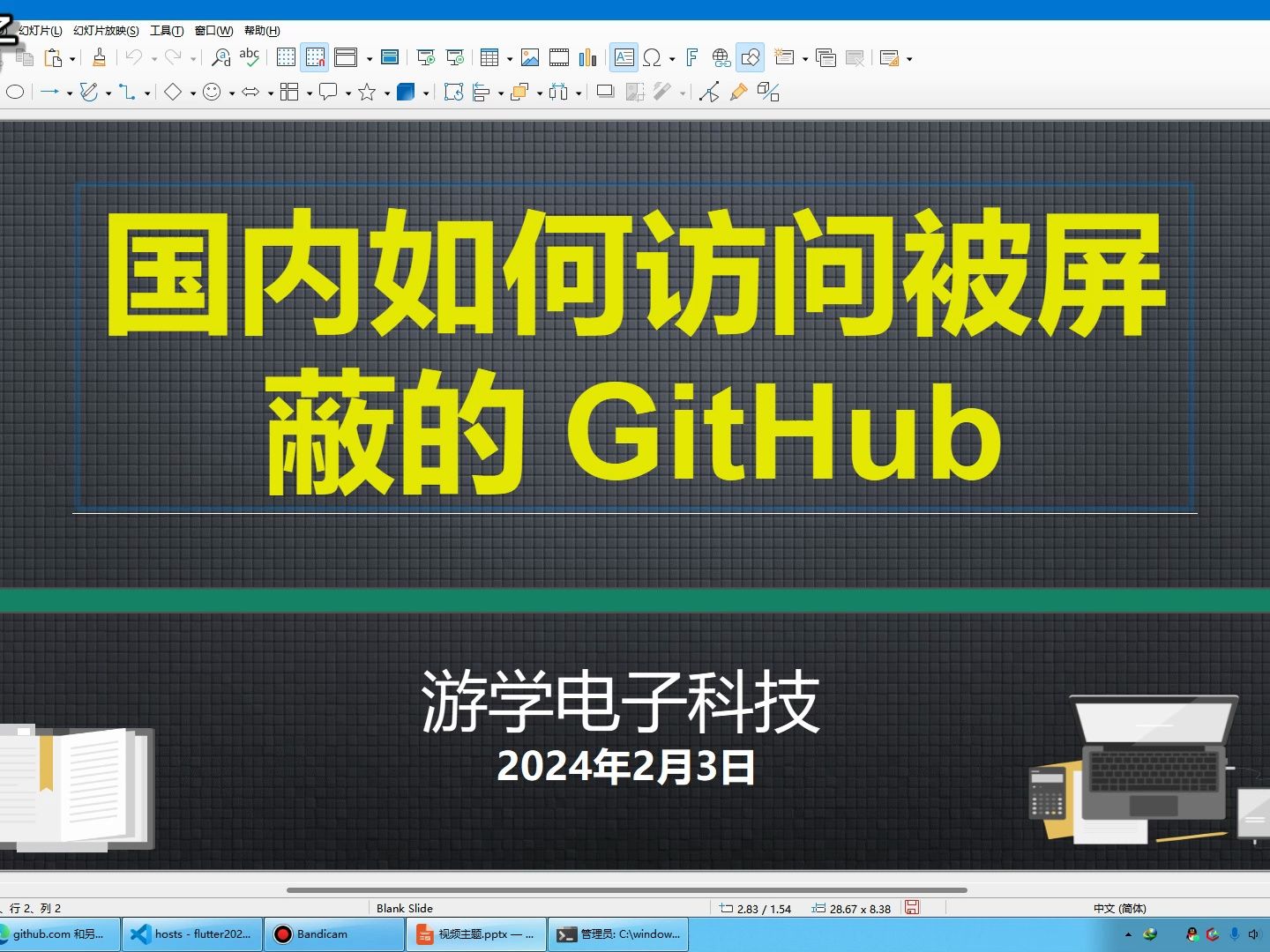
Task: Toggle Snap to Grid magnet icon
Action: pyautogui.click(x=315, y=58)
